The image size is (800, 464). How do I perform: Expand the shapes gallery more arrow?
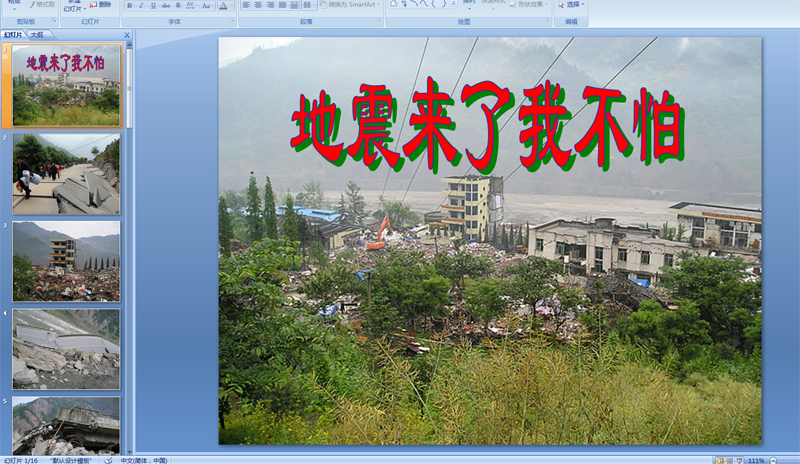(454, 4)
